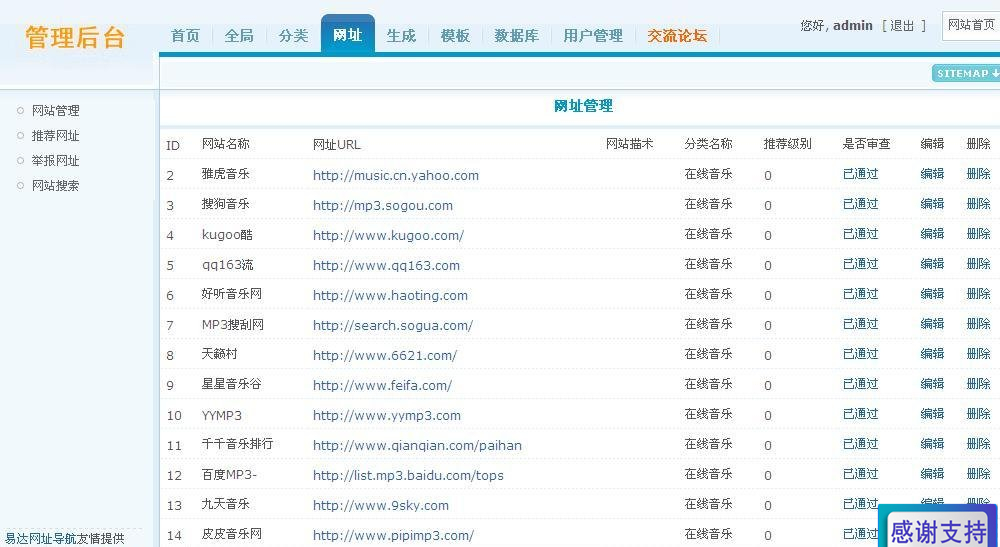Toggle 已通过 status for 雅虎音乐
This screenshot has width=1000, height=547.
860,173
